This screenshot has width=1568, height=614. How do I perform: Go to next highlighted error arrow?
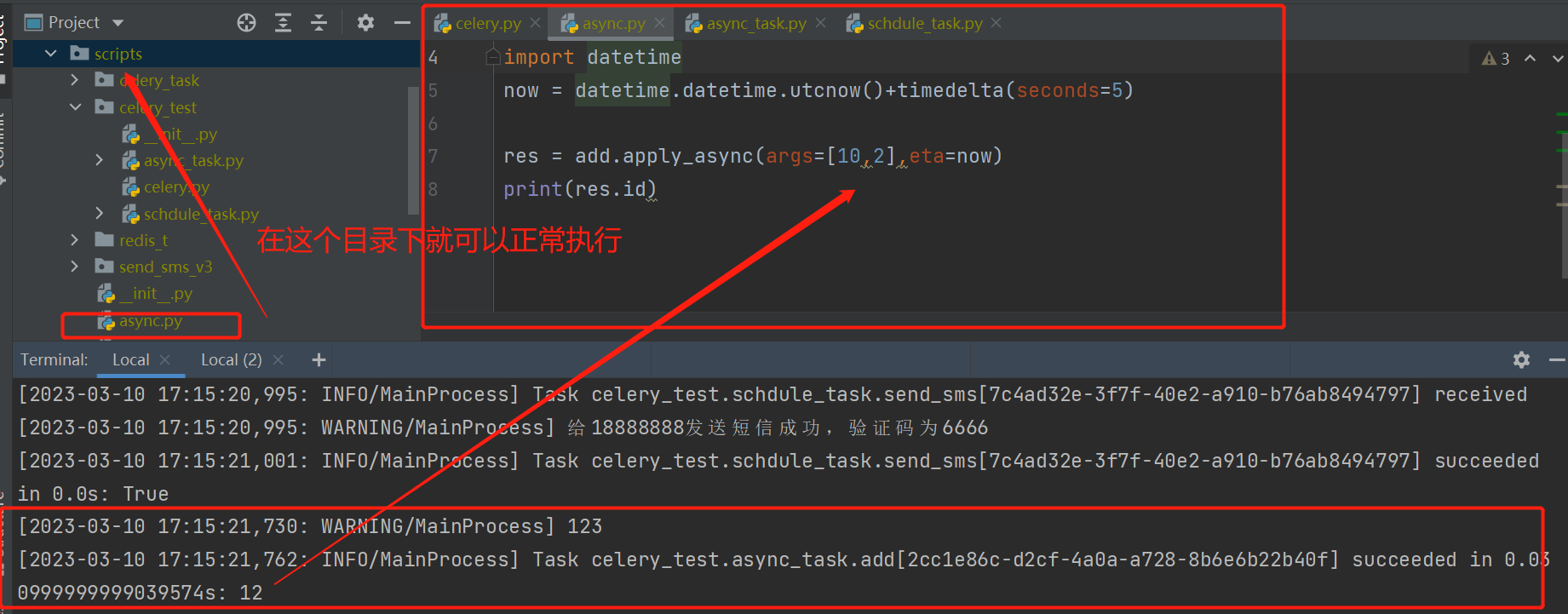(x=1558, y=58)
